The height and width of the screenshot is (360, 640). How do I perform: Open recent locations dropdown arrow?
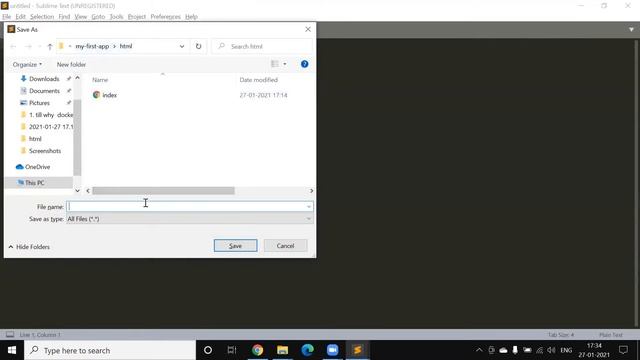coord(40,47)
